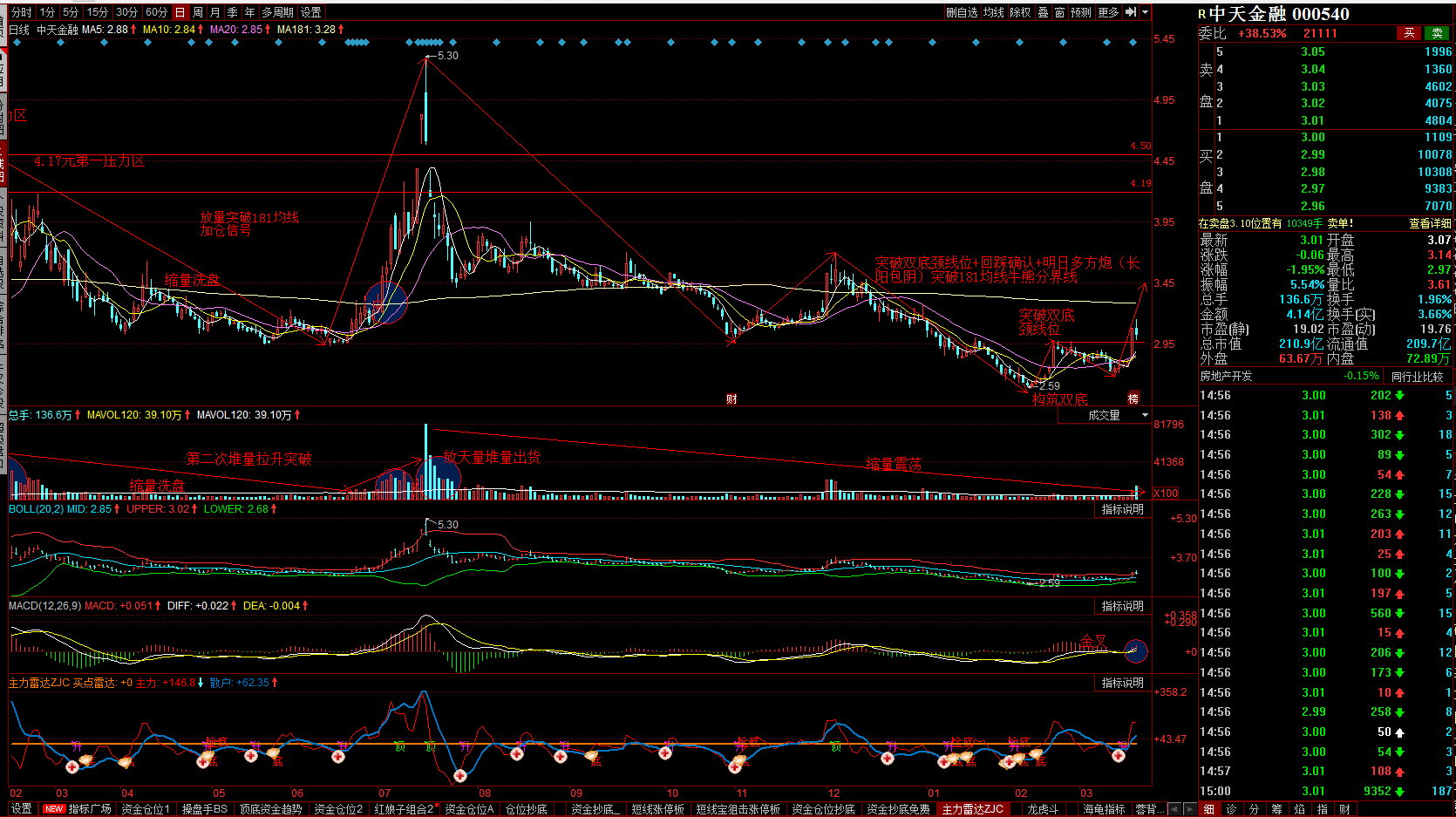1456x817 pixels.
Task: Switch to the 龙虎斗 indicator tab
Action: tap(1043, 809)
